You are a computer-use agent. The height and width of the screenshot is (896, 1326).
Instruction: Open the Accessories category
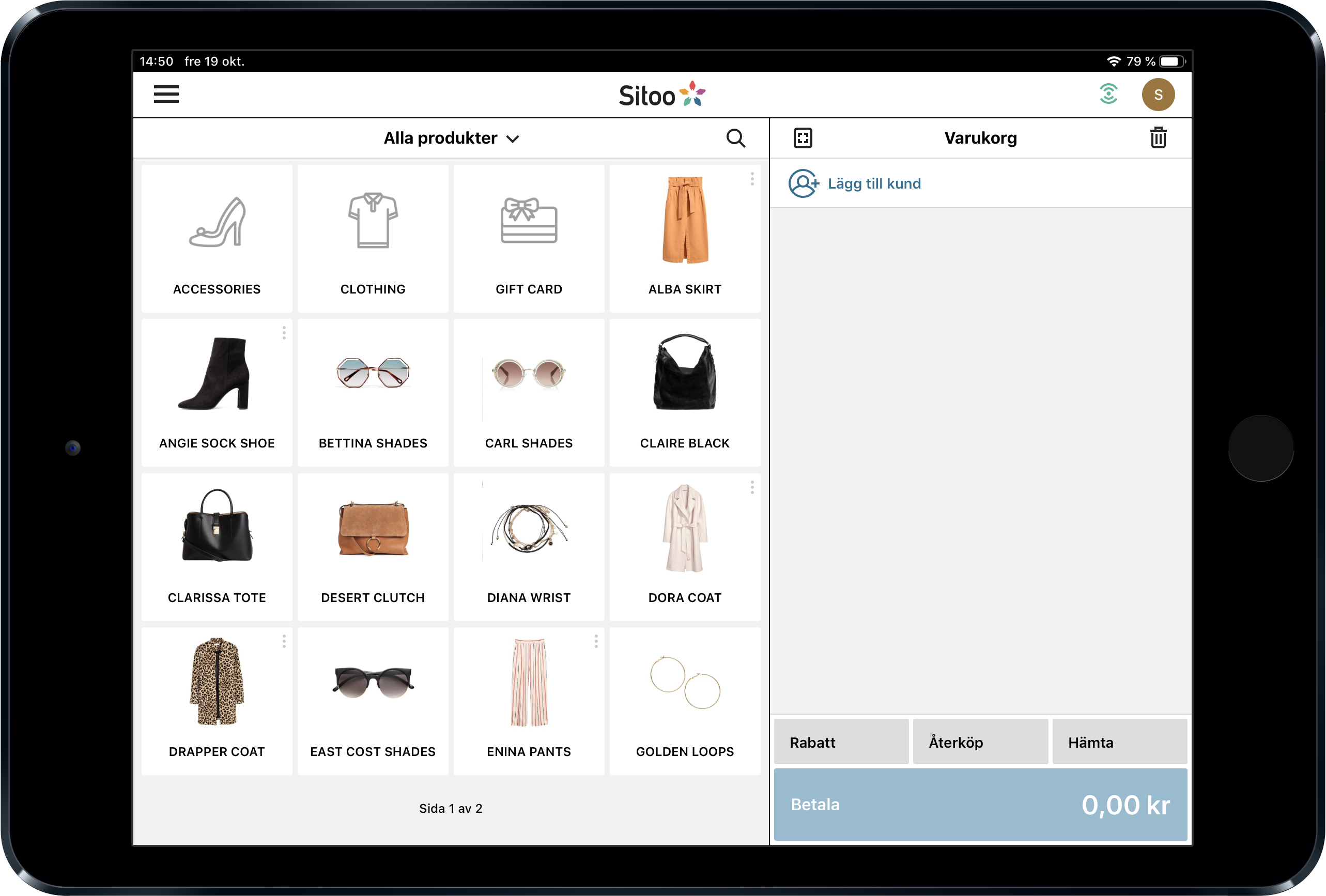[x=217, y=239]
